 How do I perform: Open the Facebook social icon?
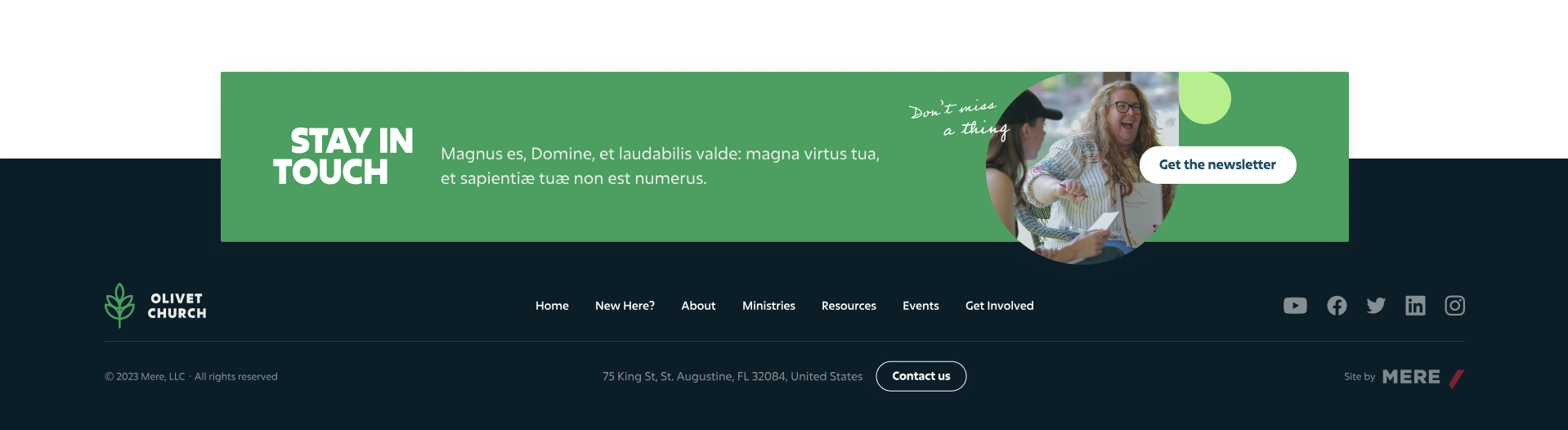[1337, 306]
